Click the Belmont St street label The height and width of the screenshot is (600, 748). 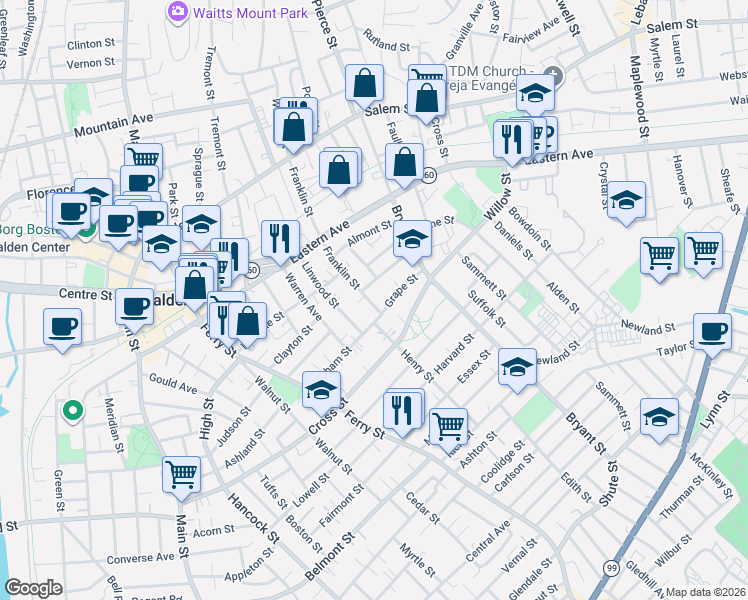click(330, 557)
